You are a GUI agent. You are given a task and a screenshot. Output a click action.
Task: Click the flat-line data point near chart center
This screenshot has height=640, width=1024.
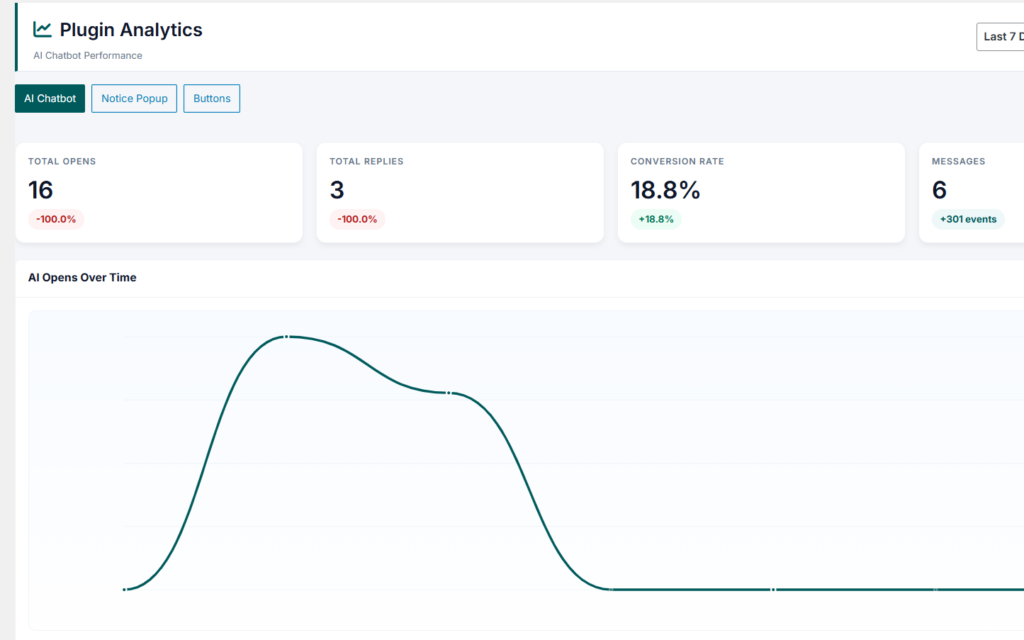point(611,590)
